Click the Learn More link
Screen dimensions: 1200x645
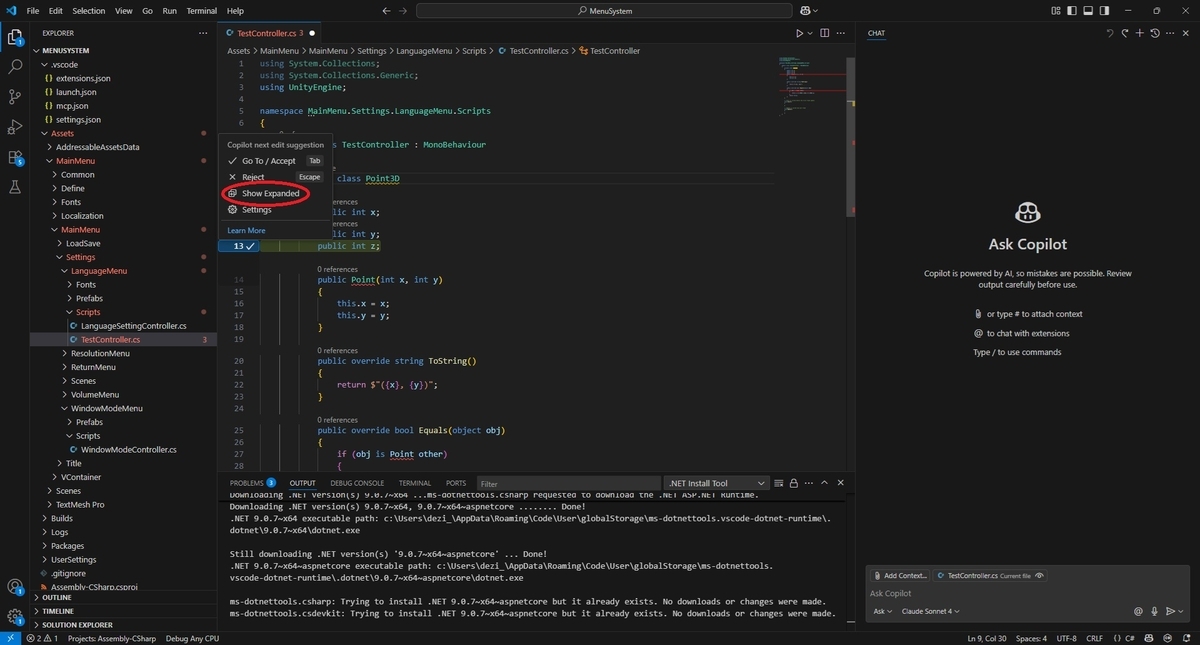(246, 230)
